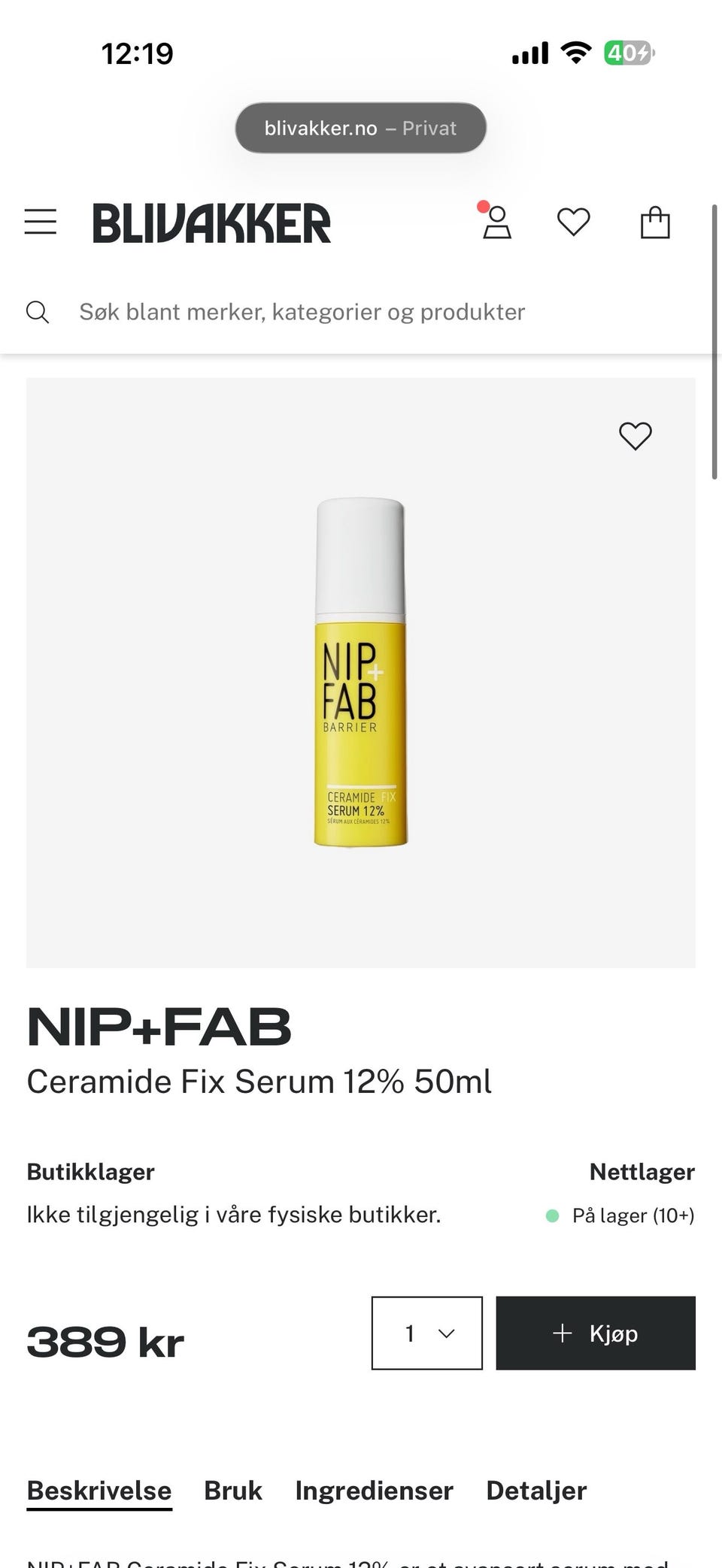Open the NIP+FAB serum product image

(361, 673)
